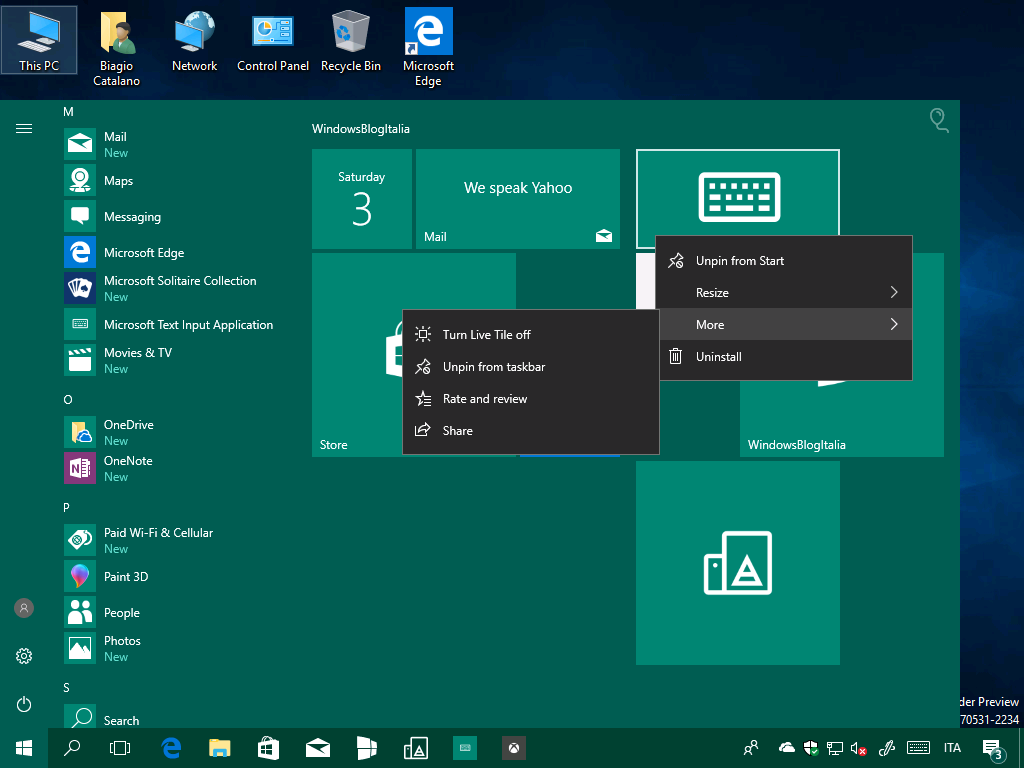The height and width of the screenshot is (768, 1024).
Task: Open the Xbox app on the taskbar
Action: point(514,748)
